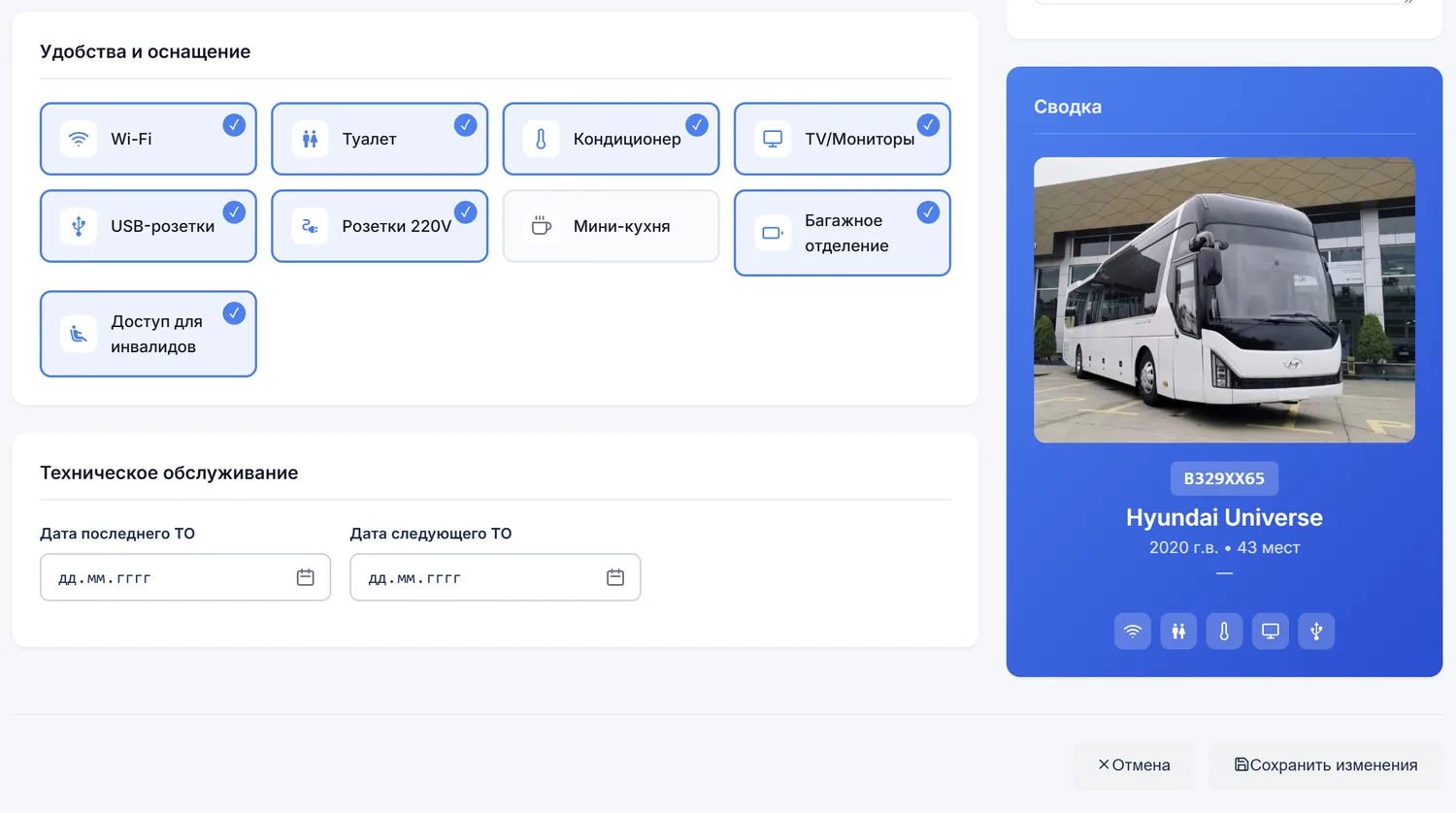Click the B329XX65 license plate badge
The image size is (1456, 813).
pos(1224,478)
